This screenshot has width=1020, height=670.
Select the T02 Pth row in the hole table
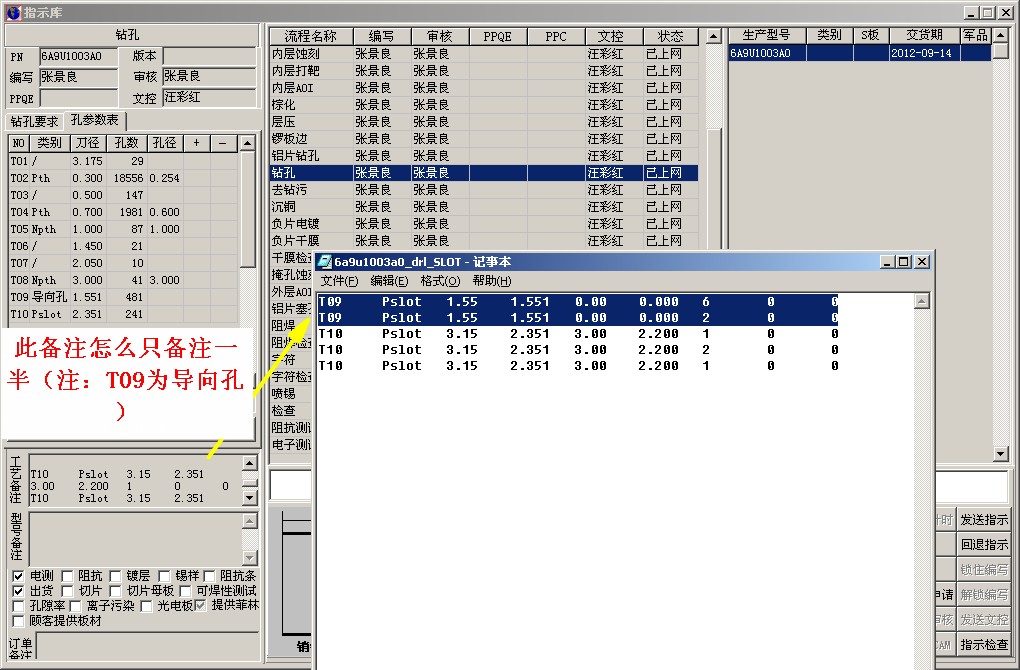(124, 178)
